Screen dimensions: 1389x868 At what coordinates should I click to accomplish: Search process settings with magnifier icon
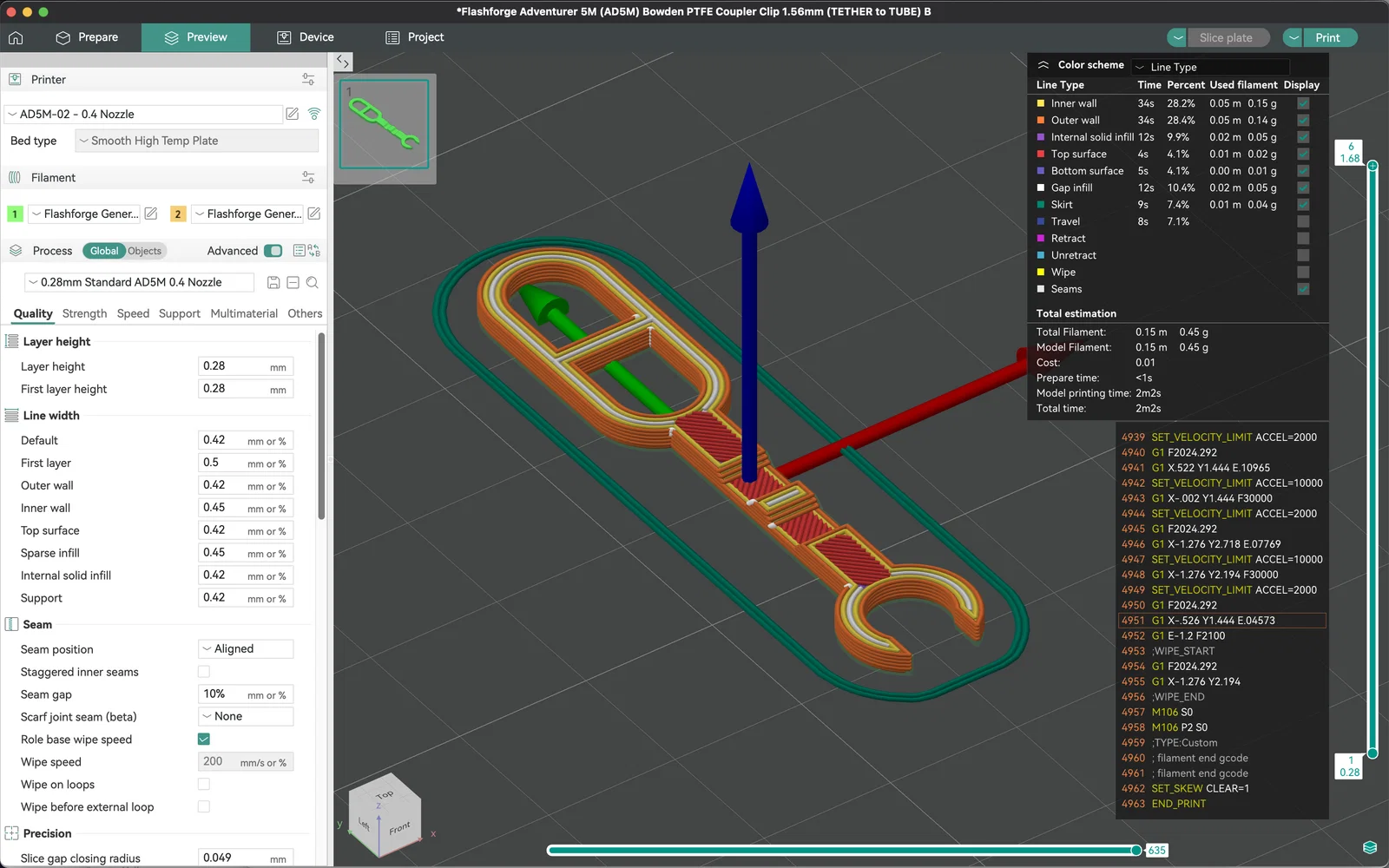tap(313, 282)
